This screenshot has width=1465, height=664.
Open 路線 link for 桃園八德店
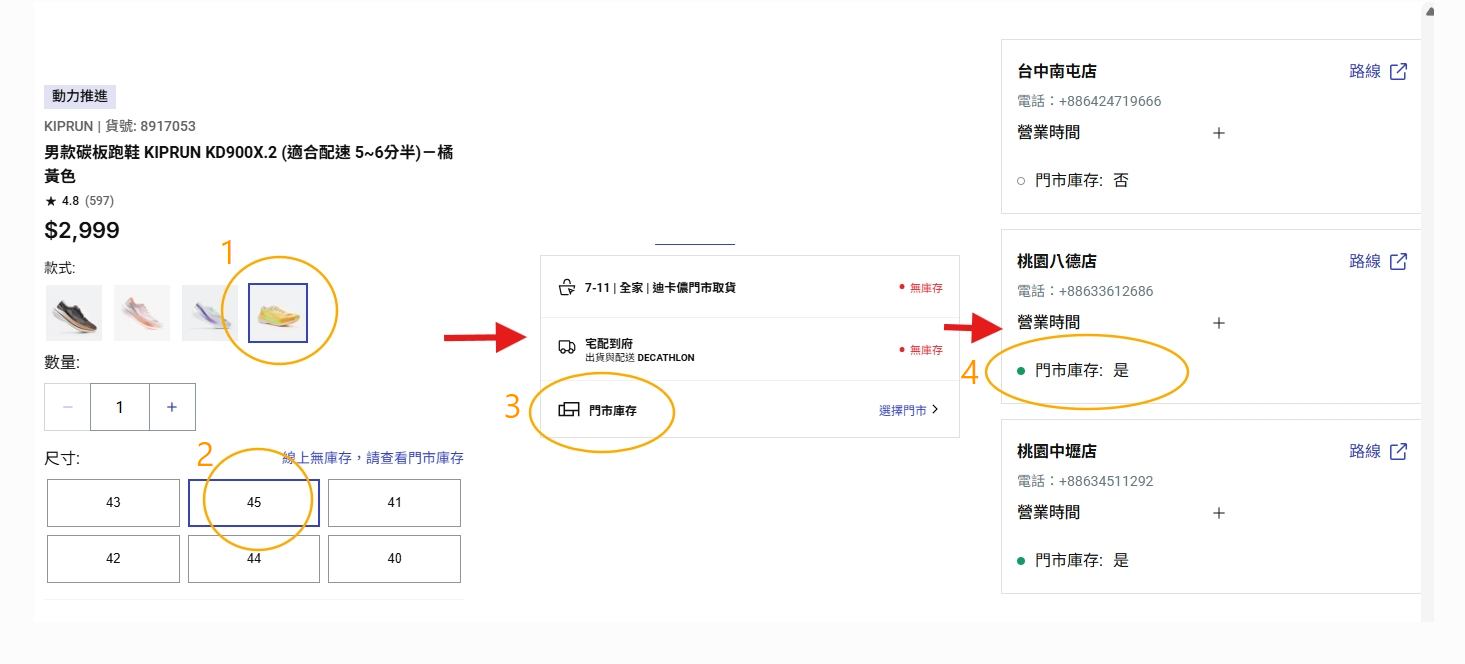(1365, 261)
